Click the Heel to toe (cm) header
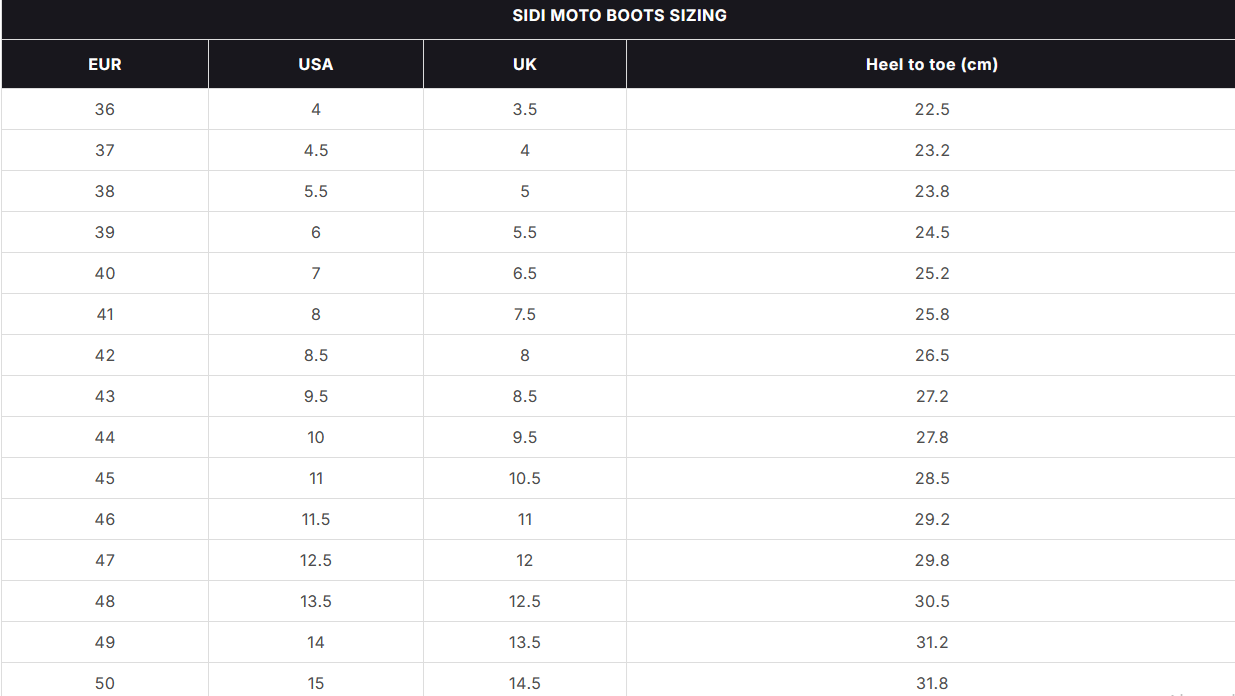The width and height of the screenshot is (1235, 696). coord(931,64)
